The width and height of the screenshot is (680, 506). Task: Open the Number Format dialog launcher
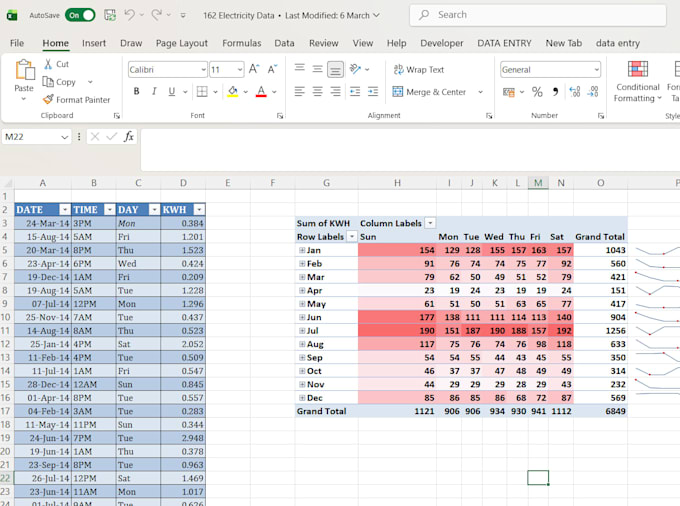tap(601, 116)
